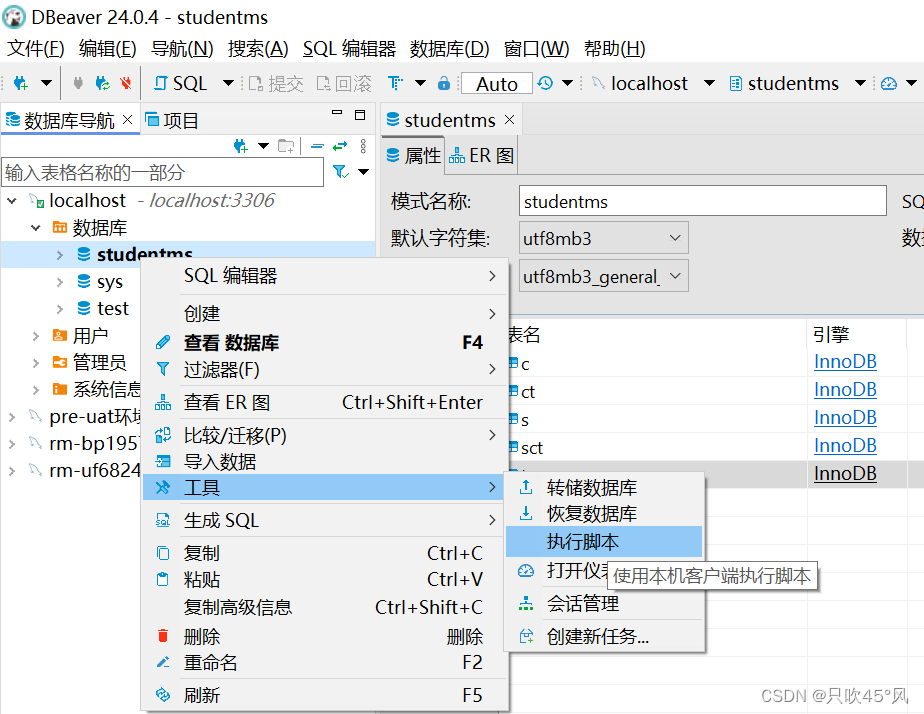This screenshot has height=714, width=924.
Task: Click the new database connection toolbar icon
Action: [21, 83]
